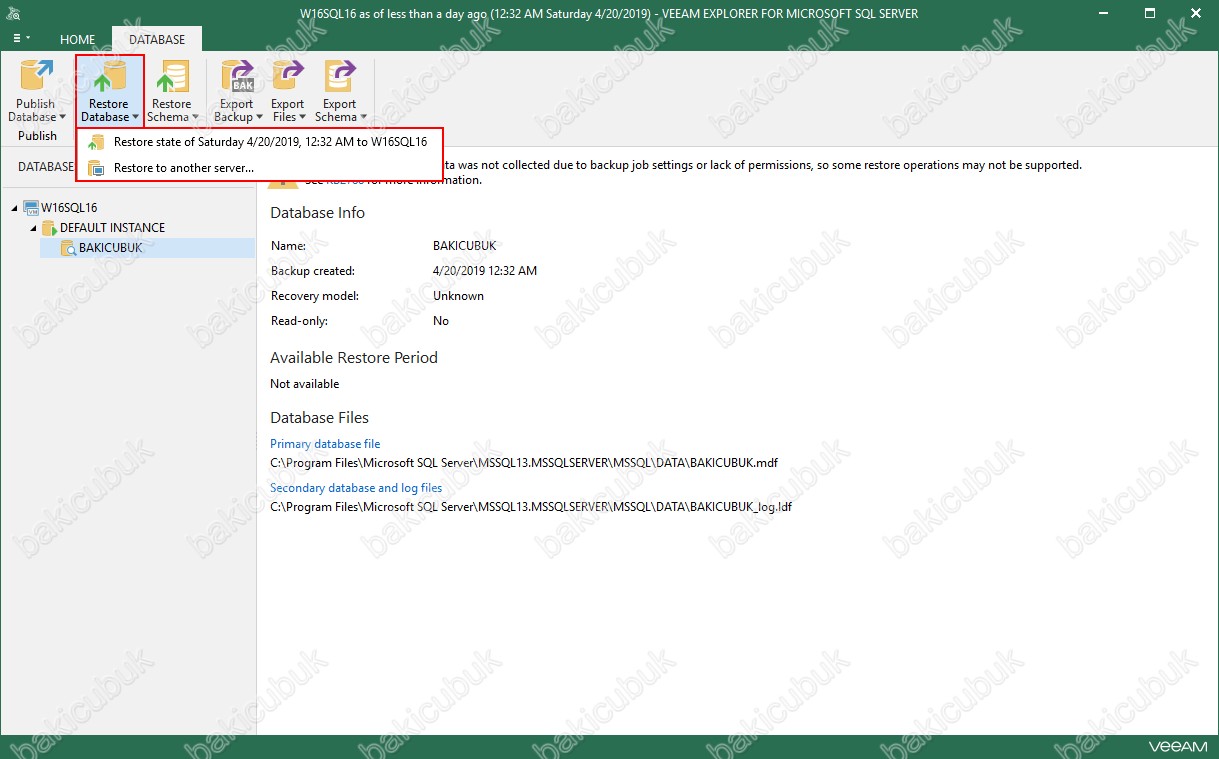Click the Restore Schema ribbon icon
This screenshot has height=759, width=1219.
click(x=172, y=77)
